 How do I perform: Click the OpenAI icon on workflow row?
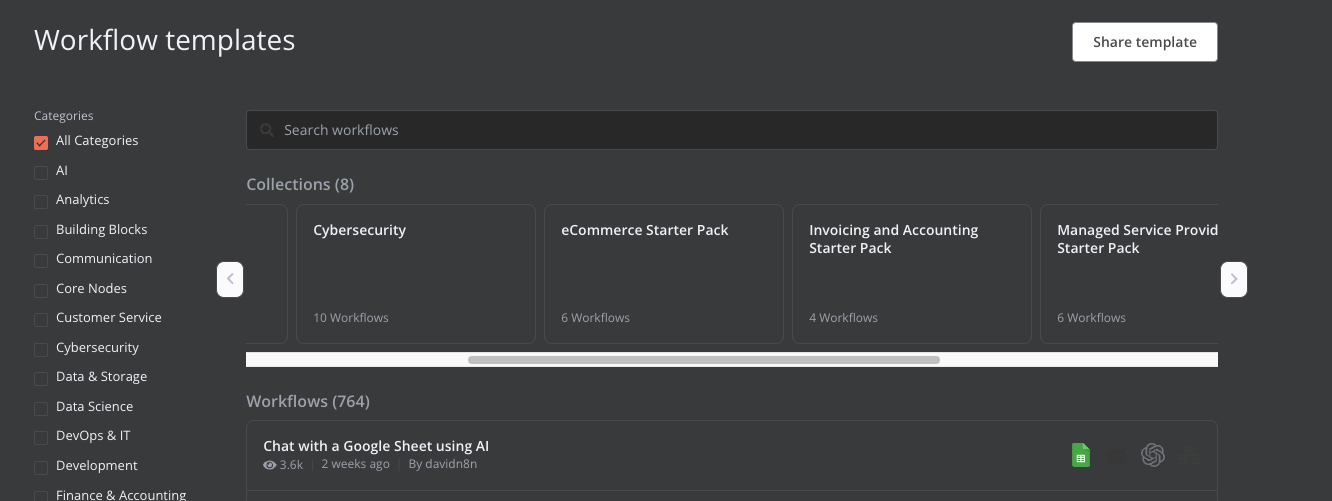pyautogui.click(x=1153, y=455)
